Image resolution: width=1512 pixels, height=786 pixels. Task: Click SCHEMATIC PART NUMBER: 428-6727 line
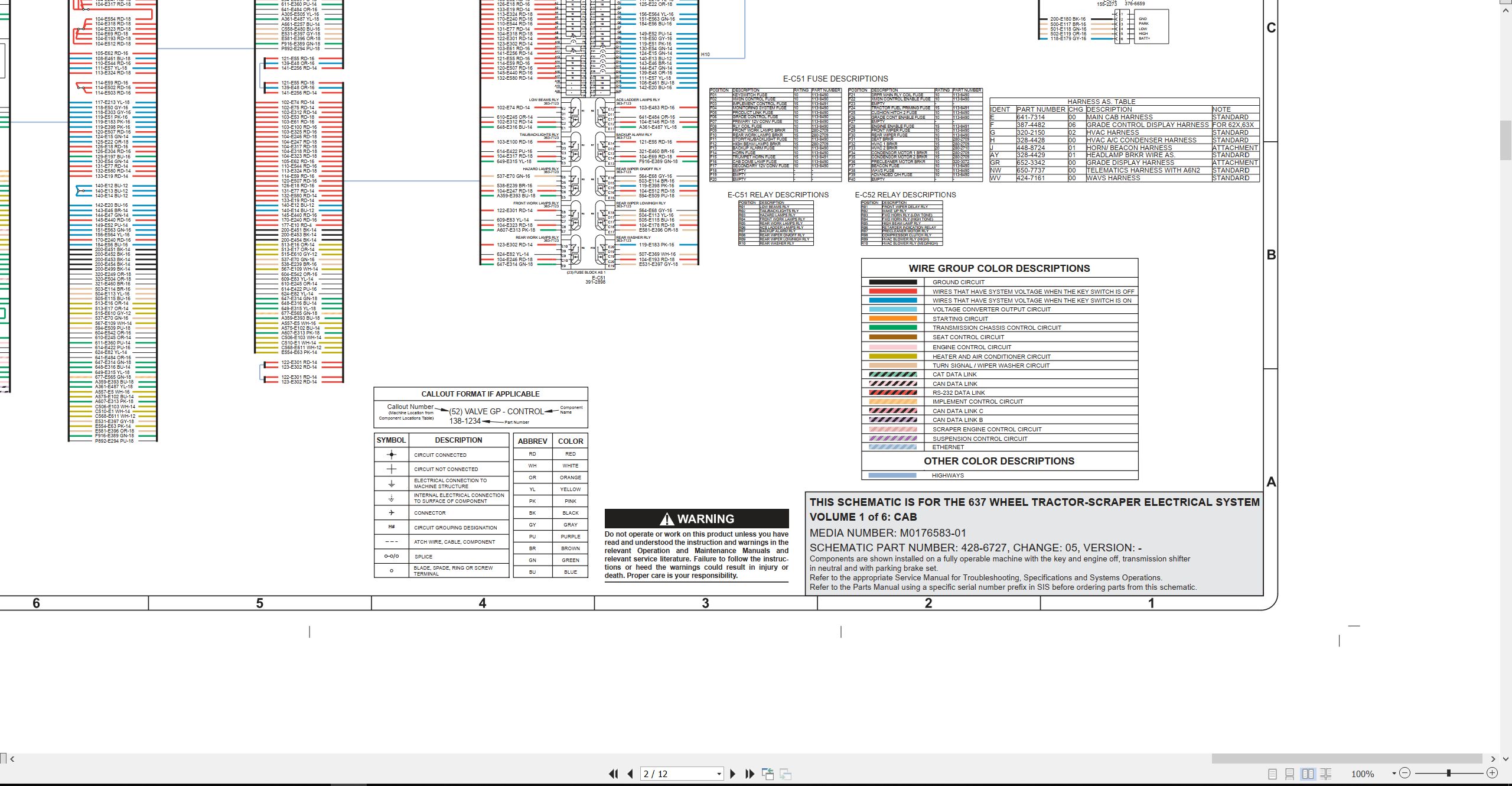976,547
